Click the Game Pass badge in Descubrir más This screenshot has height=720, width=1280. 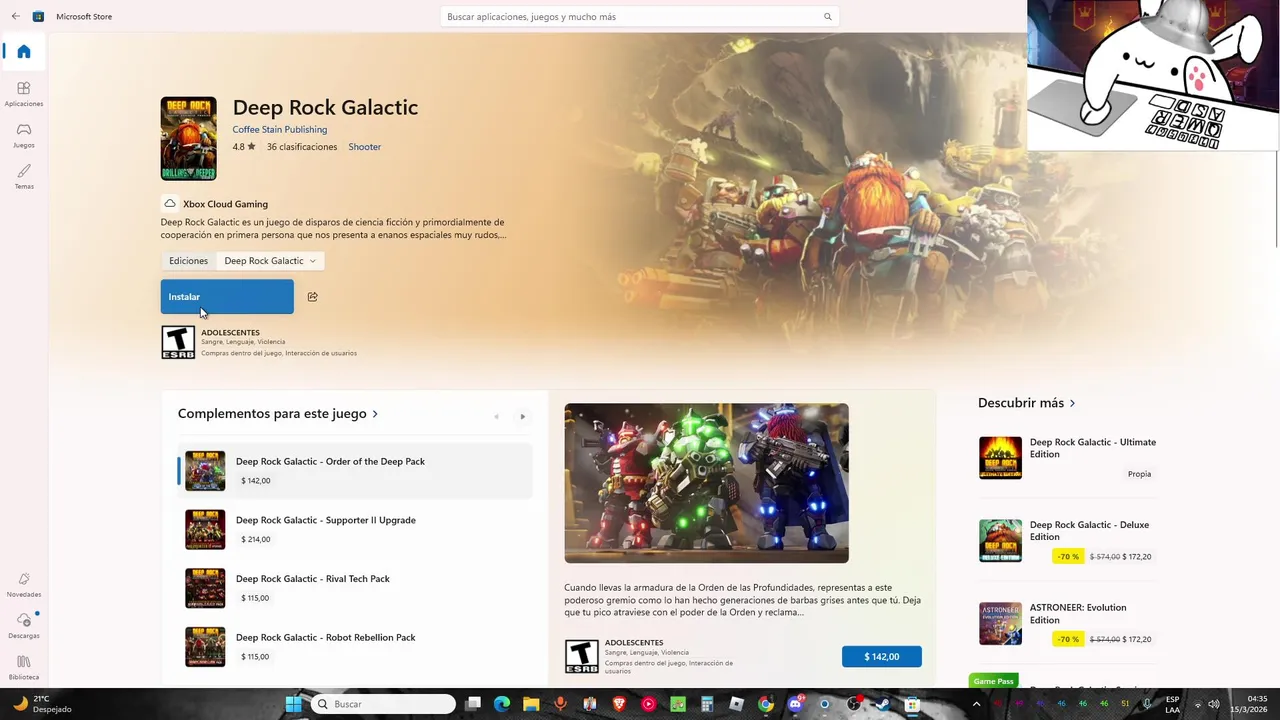994,681
